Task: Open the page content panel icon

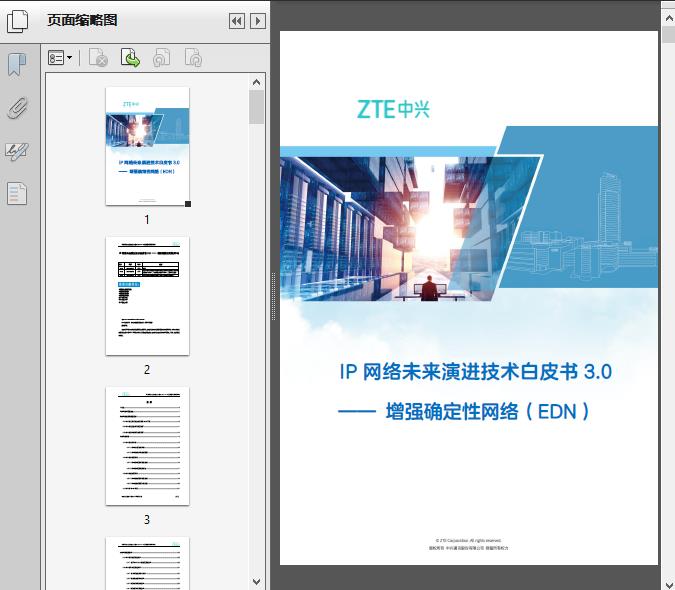Action: point(17,194)
